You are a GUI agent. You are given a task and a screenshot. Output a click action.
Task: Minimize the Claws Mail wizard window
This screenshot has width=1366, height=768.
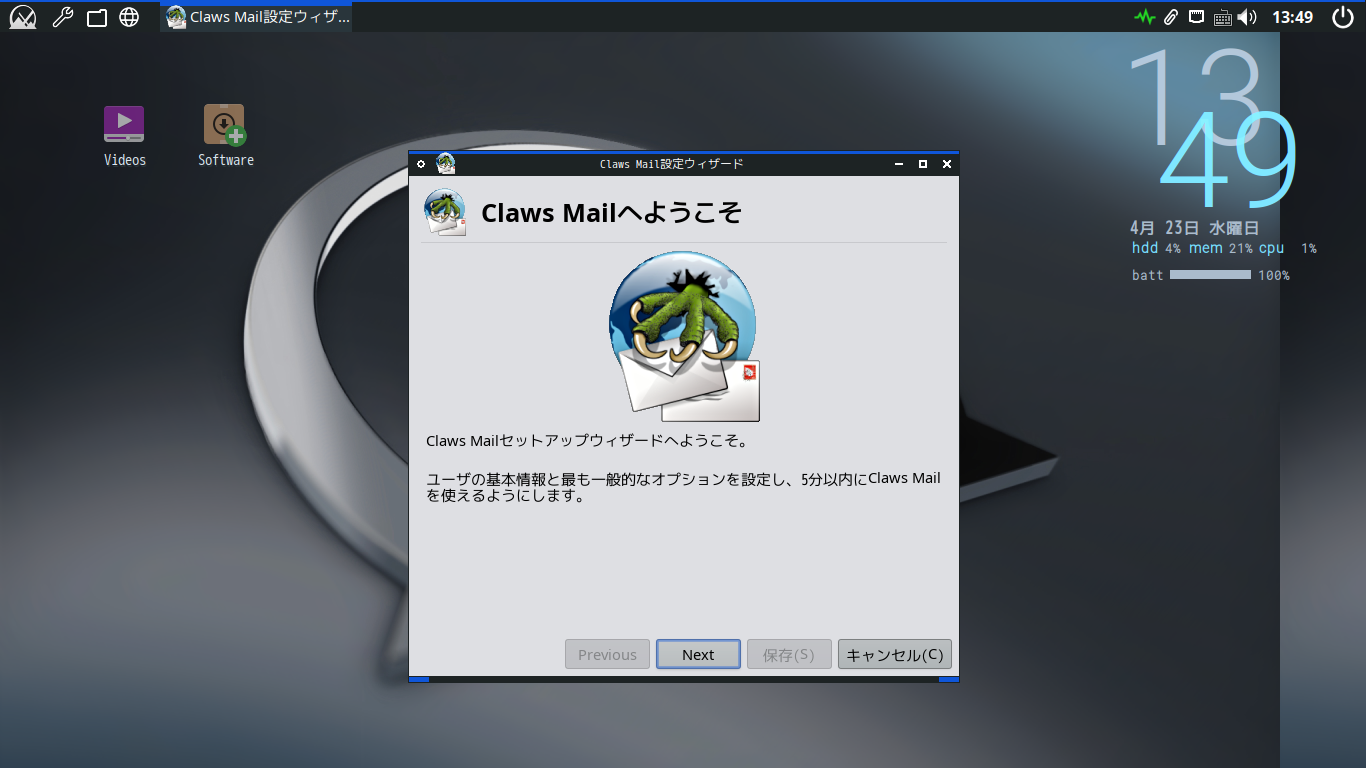[899, 164]
